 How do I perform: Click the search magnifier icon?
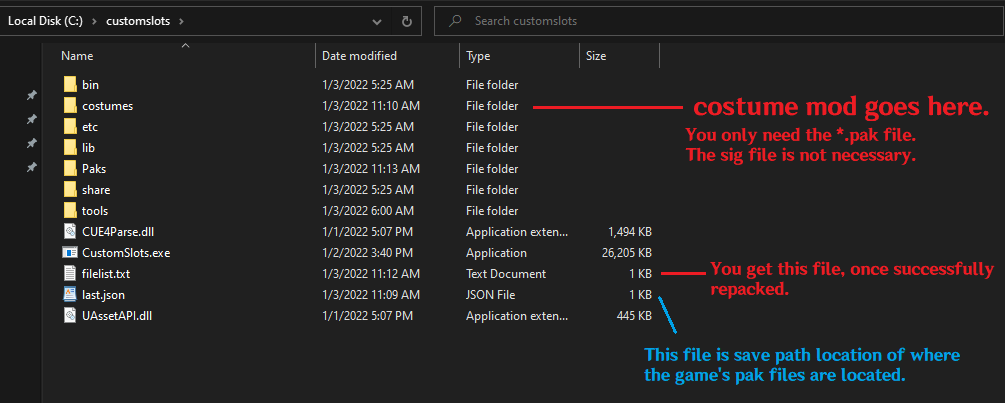tap(456, 21)
